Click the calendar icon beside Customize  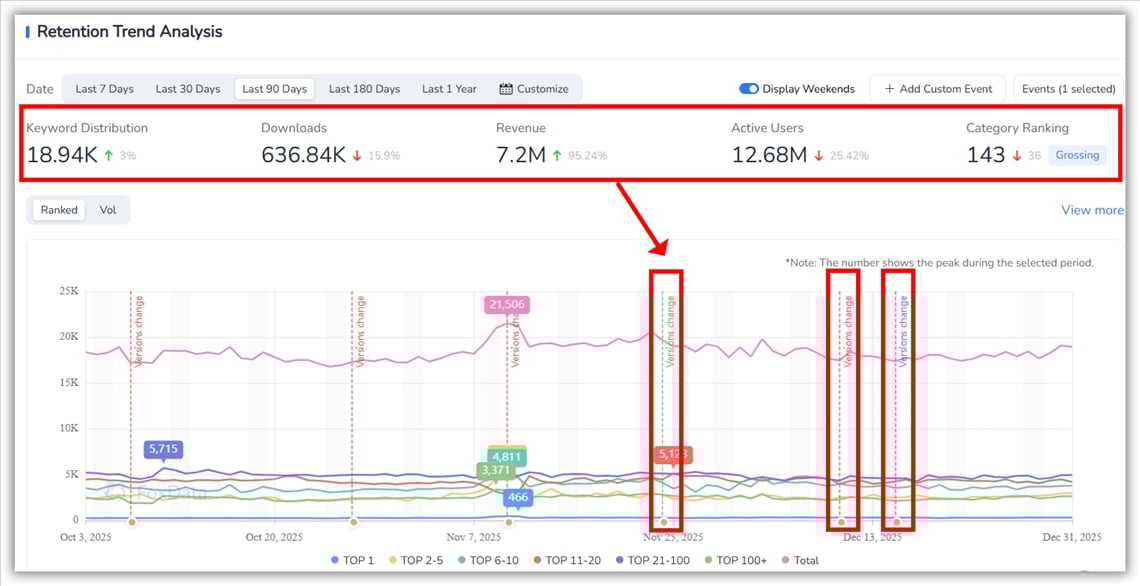[x=506, y=89]
